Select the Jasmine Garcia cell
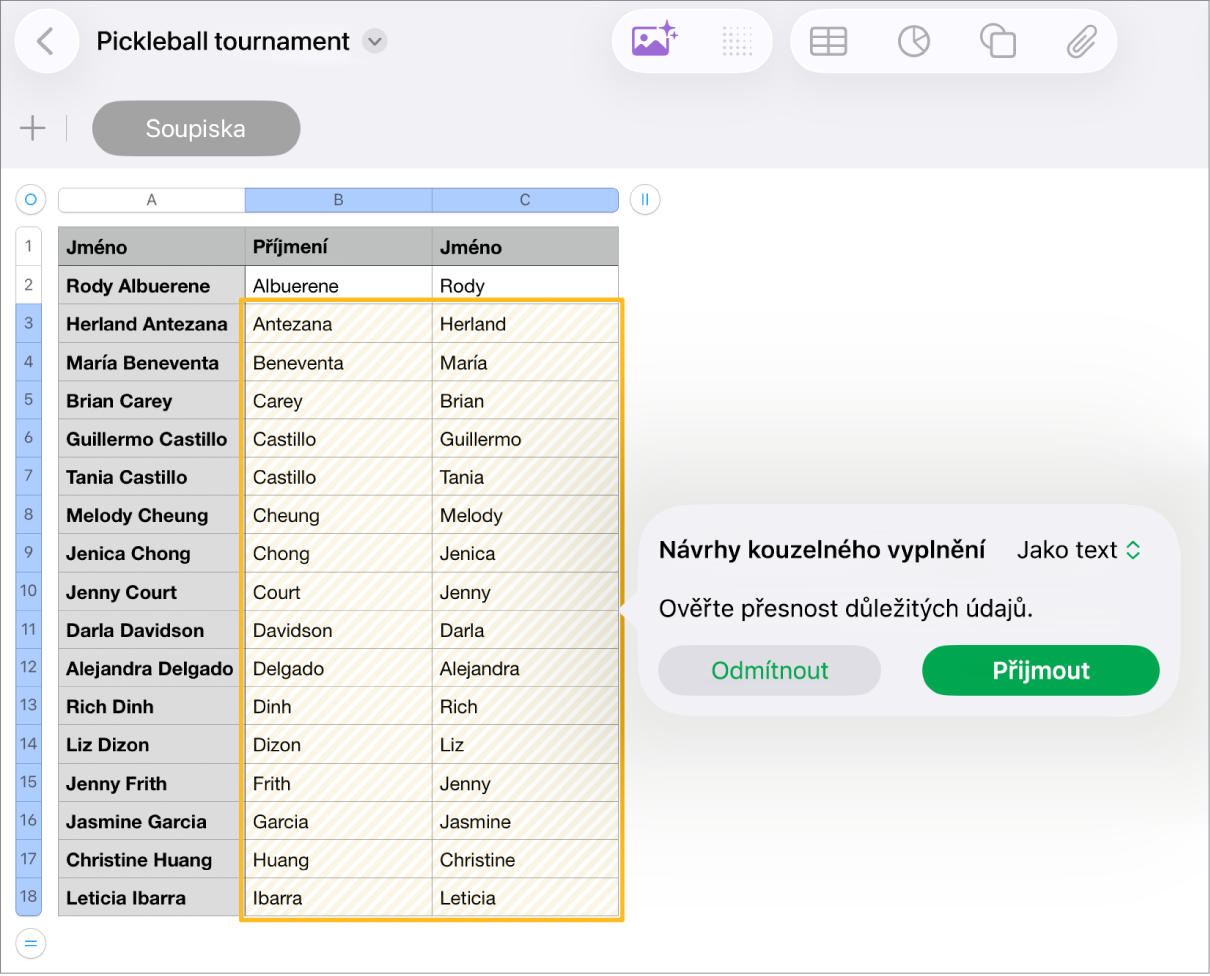The image size is (1210, 976). click(x=151, y=822)
